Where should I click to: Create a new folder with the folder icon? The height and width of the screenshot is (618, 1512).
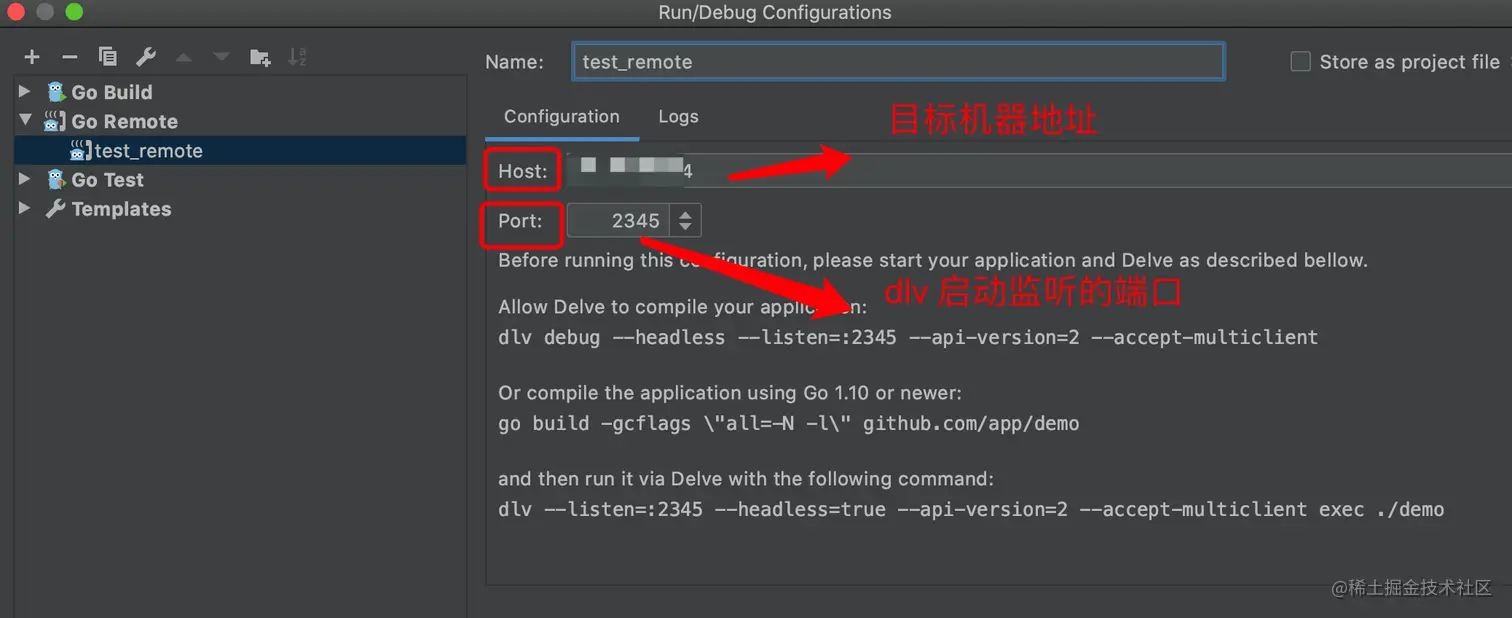[x=260, y=57]
